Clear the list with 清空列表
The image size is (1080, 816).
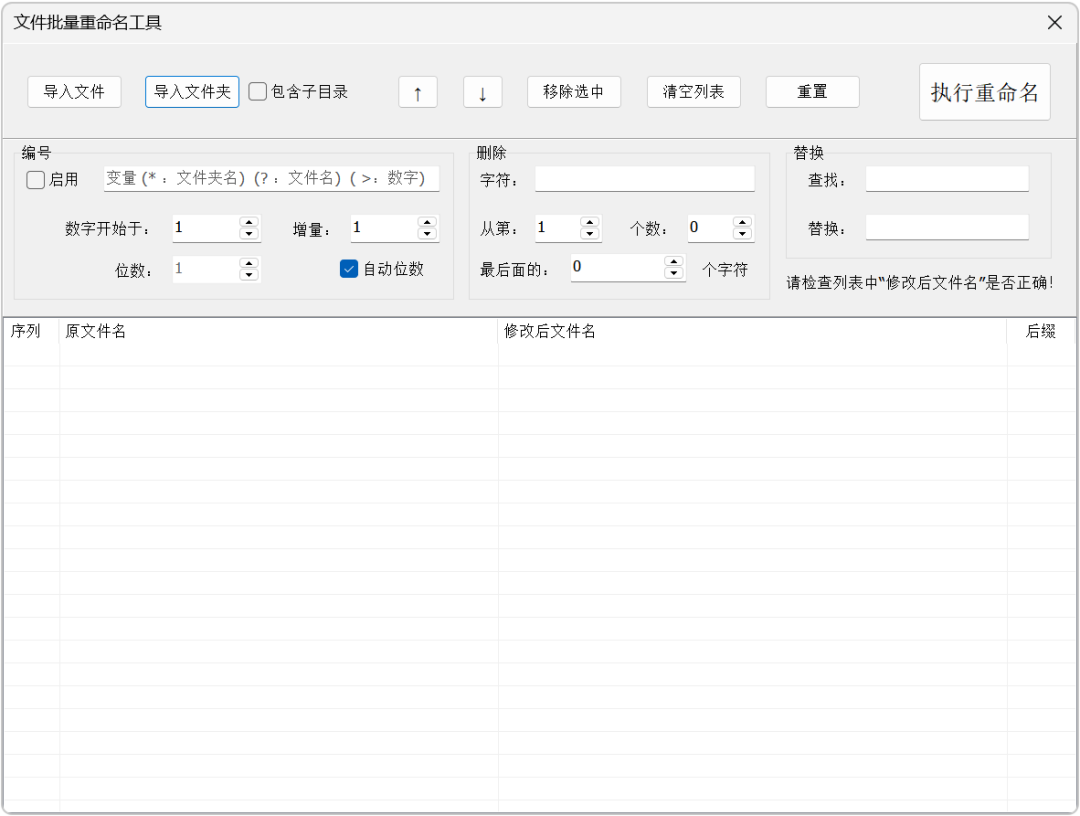(694, 92)
